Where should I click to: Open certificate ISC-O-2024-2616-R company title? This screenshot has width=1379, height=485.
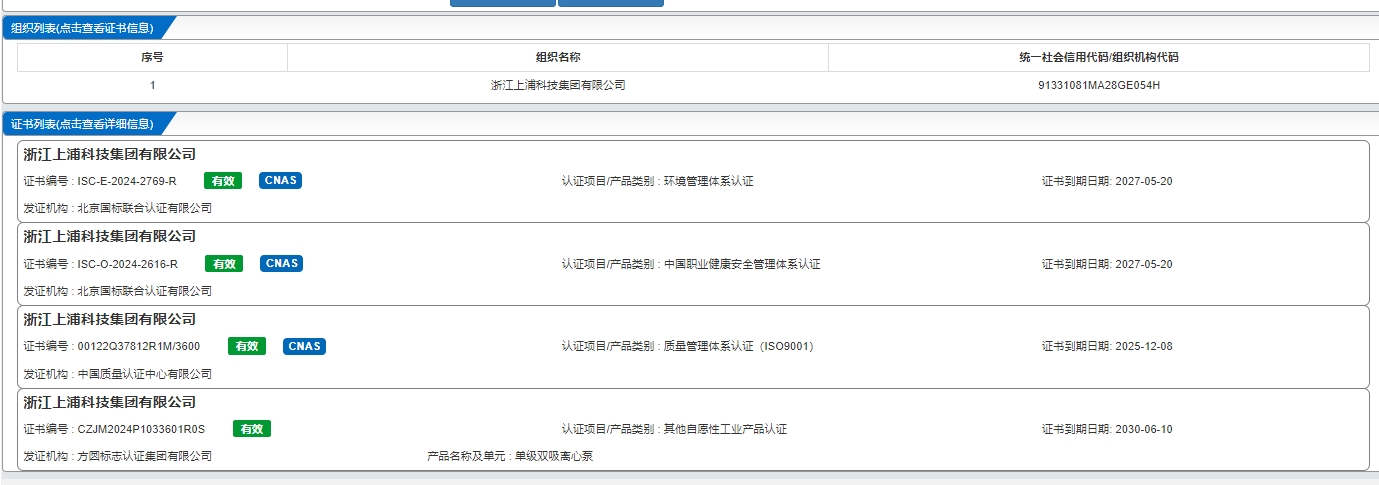pos(110,236)
